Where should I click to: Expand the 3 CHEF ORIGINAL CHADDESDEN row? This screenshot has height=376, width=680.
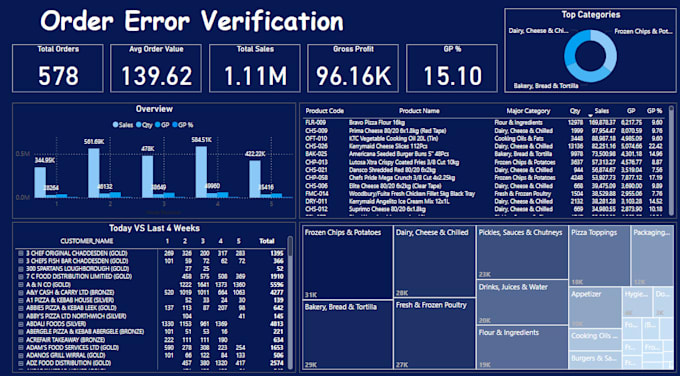pyautogui.click(x=20, y=253)
